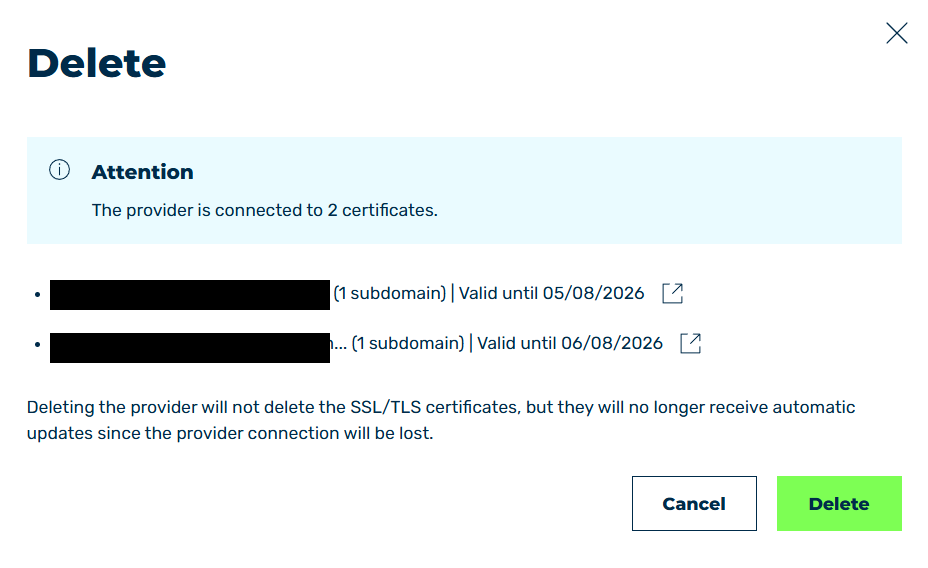Image resolution: width=928 pixels, height=568 pixels.
Task: Click the Delete dialog title
Action: pyautogui.click(x=96, y=63)
